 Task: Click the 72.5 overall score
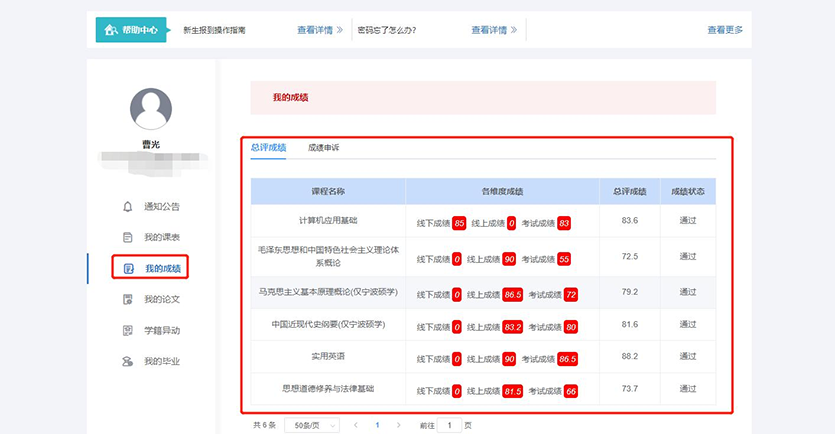629,256
